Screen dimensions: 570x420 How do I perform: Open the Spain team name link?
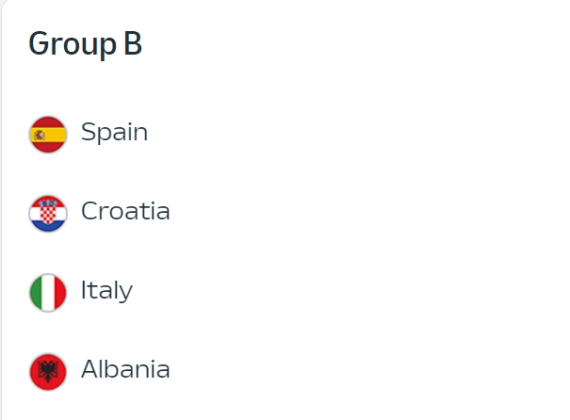tap(114, 132)
